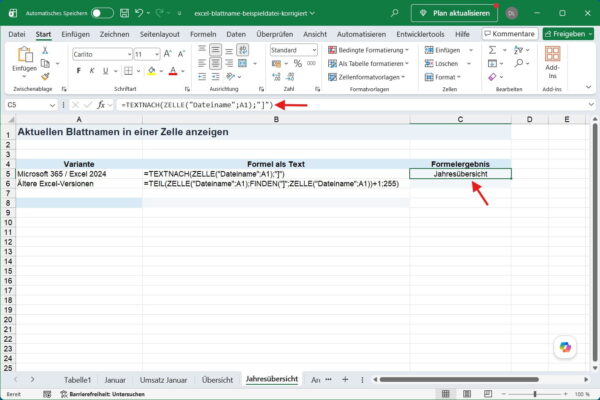Open the Einfügen ribbon tab
The height and width of the screenshot is (400, 600).
point(75,34)
